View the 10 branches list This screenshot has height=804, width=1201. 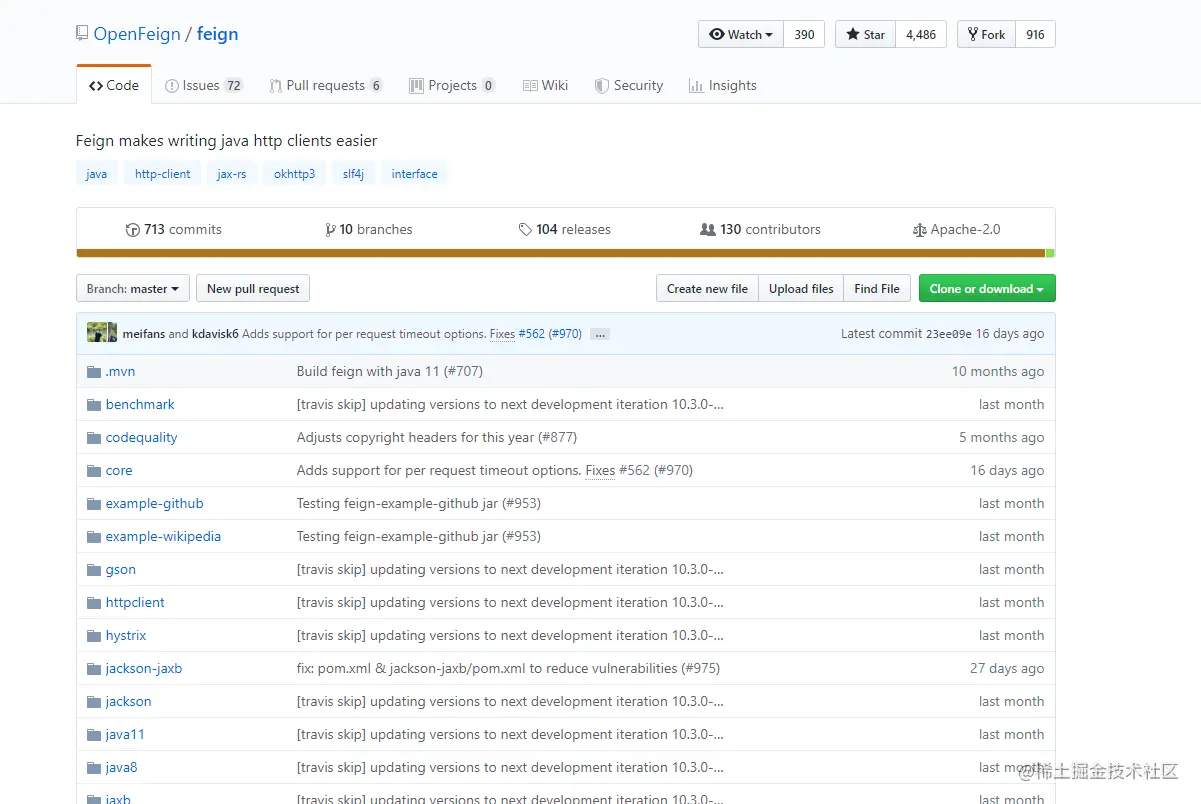tap(369, 229)
